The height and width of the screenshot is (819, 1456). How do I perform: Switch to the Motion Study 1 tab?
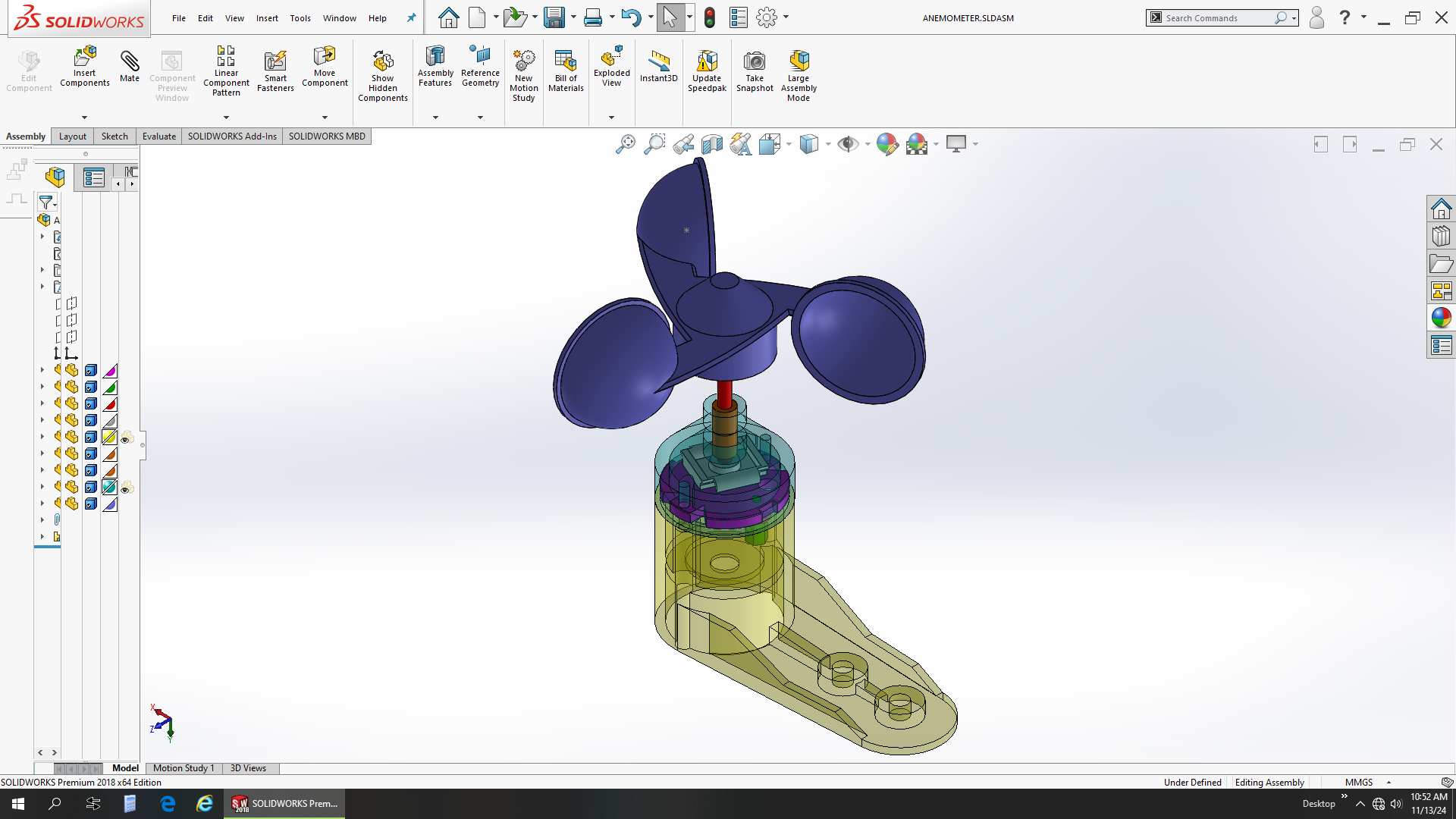pyautogui.click(x=184, y=768)
